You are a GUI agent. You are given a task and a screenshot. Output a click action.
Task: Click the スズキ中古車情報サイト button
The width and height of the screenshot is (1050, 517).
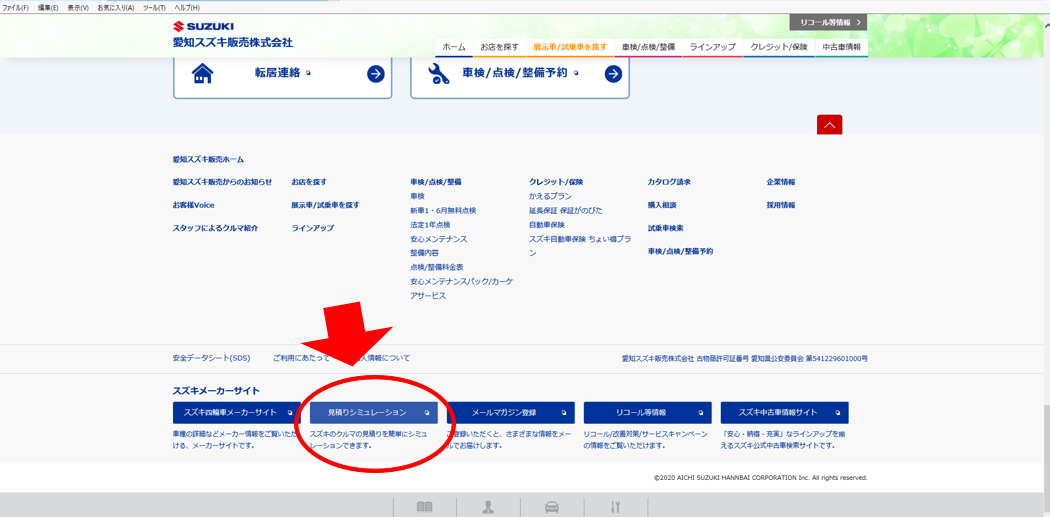pyautogui.click(x=784, y=413)
